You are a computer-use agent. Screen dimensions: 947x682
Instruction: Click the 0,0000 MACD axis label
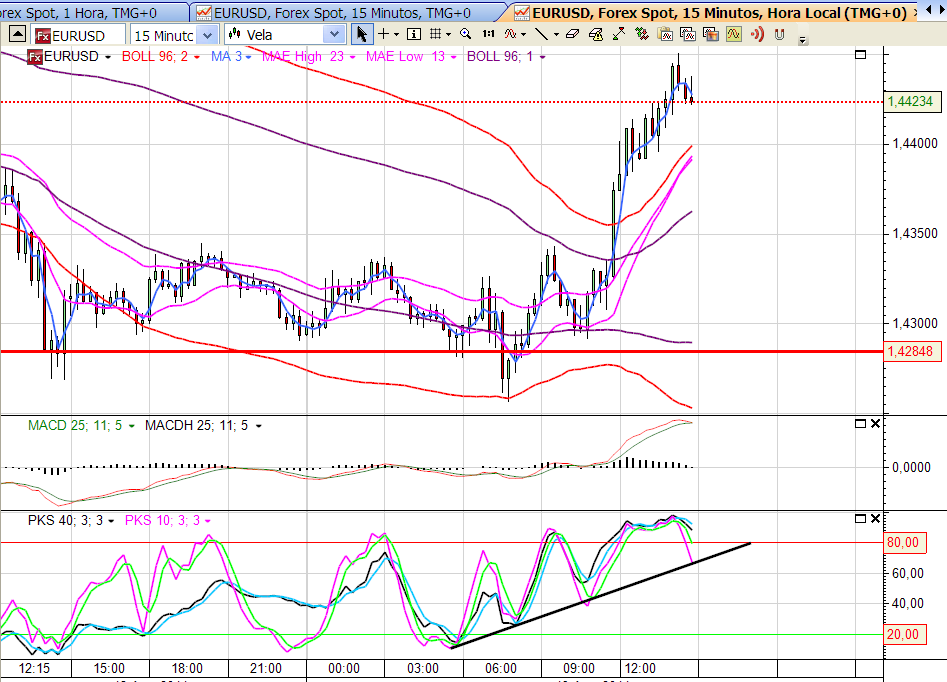911,468
